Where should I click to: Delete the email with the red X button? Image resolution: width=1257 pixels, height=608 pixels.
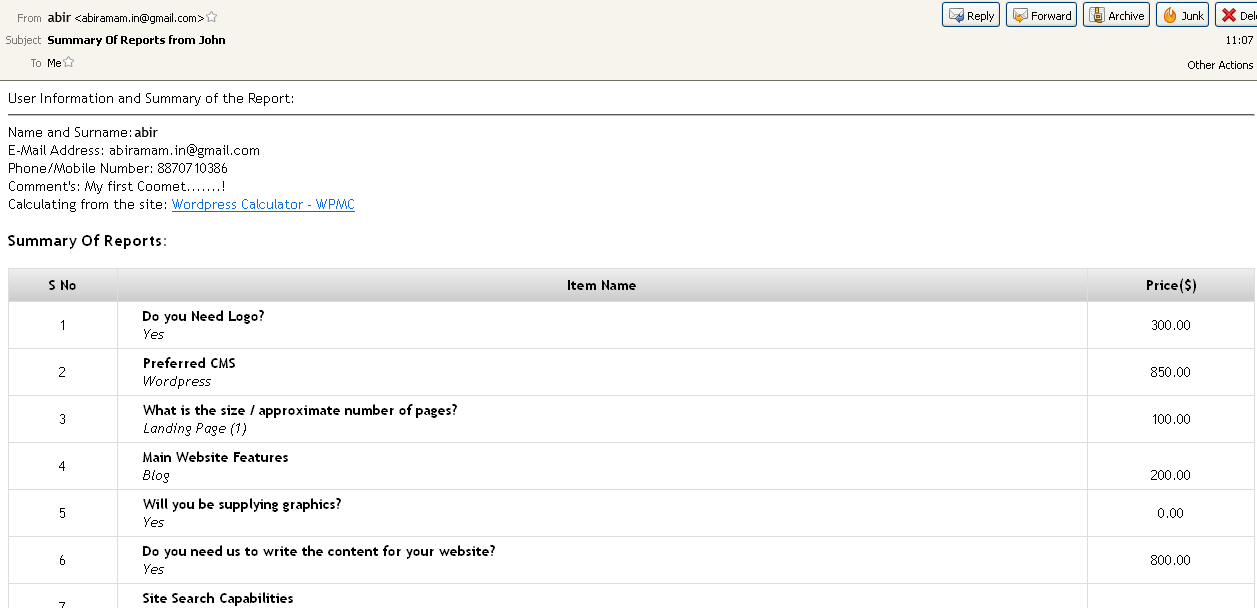pos(1236,15)
